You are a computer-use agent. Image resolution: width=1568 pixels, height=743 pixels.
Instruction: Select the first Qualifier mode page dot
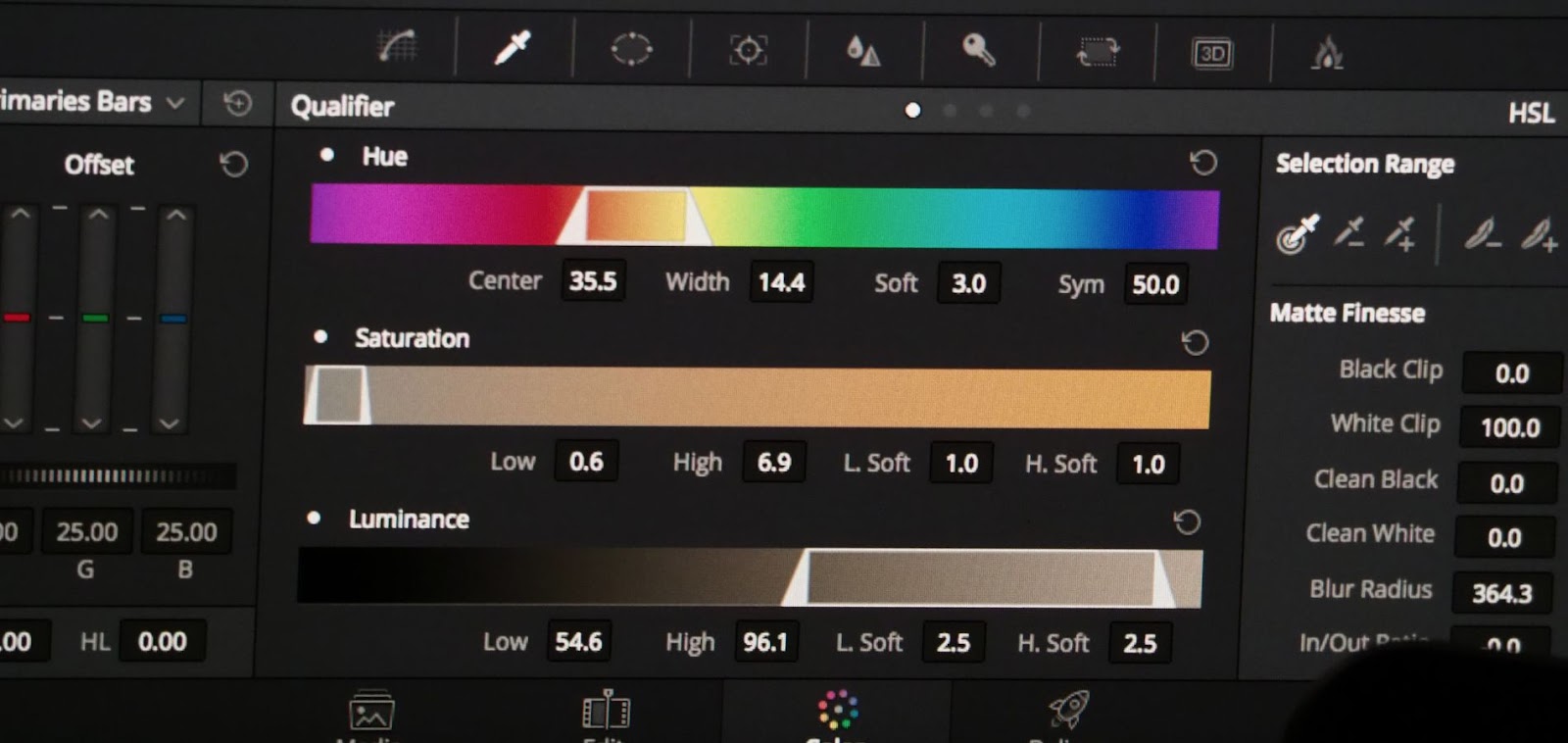coord(912,110)
